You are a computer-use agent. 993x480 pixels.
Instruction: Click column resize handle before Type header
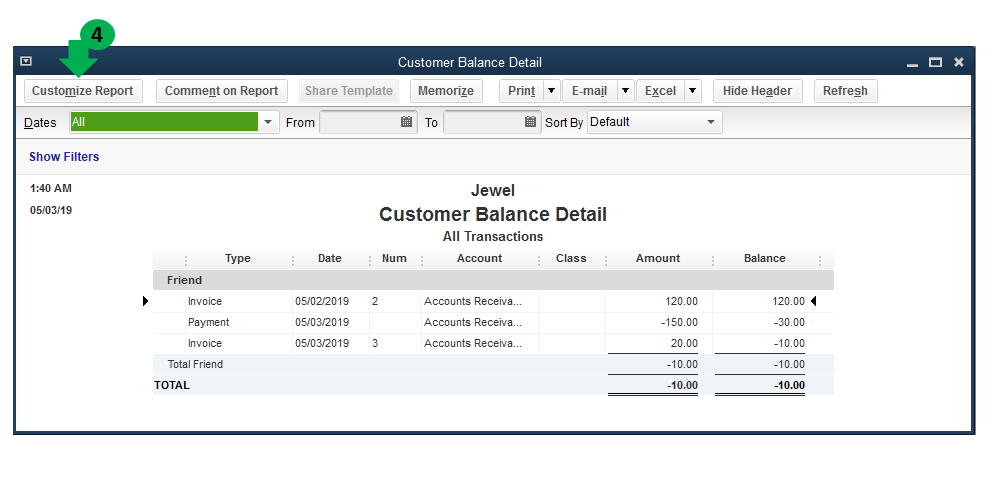pos(185,260)
